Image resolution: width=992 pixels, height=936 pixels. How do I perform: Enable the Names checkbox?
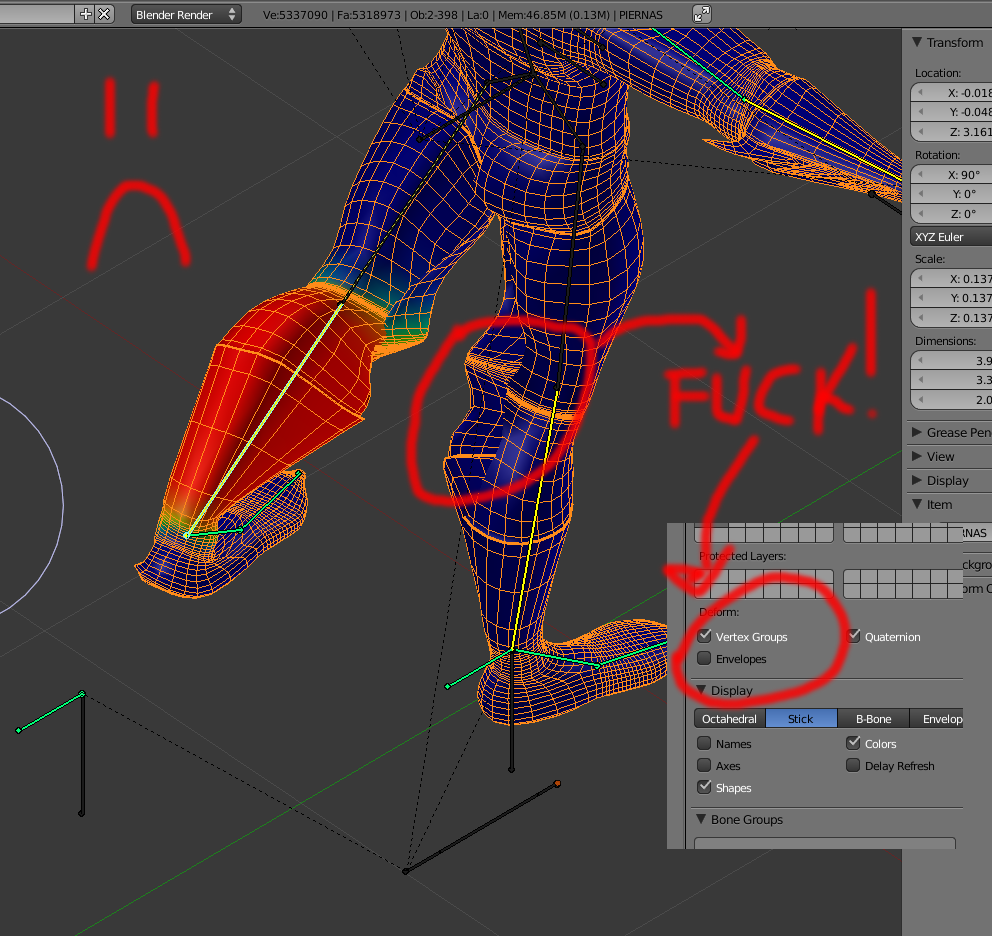click(x=704, y=743)
